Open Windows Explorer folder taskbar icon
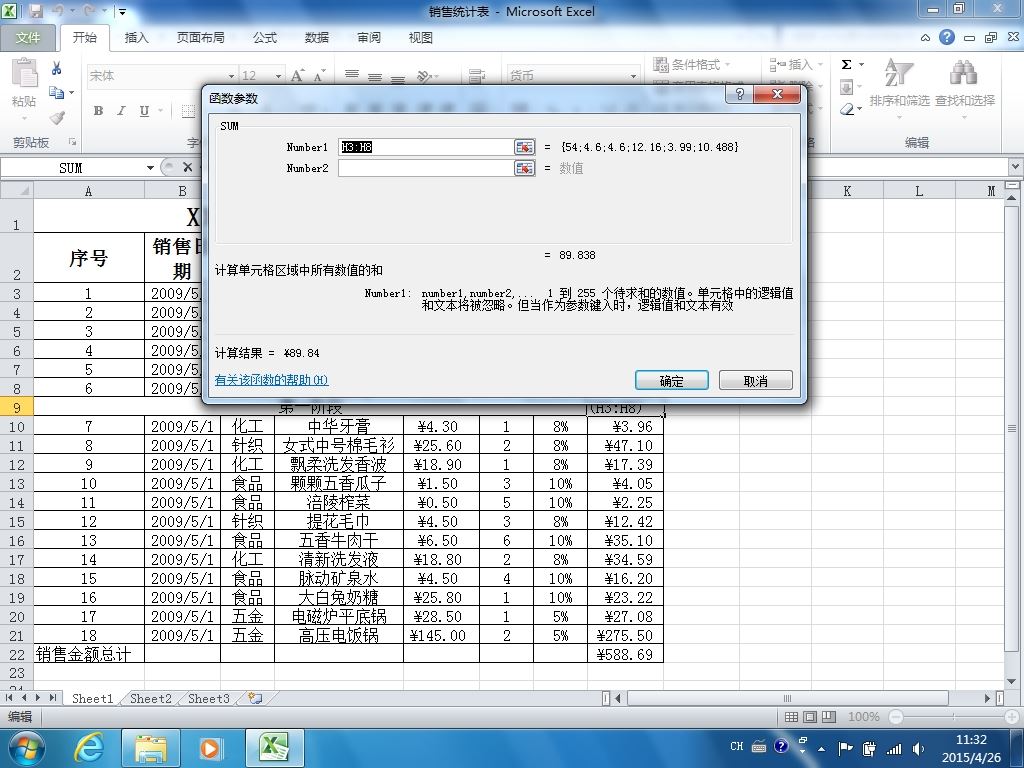1024x768 pixels. (x=151, y=748)
